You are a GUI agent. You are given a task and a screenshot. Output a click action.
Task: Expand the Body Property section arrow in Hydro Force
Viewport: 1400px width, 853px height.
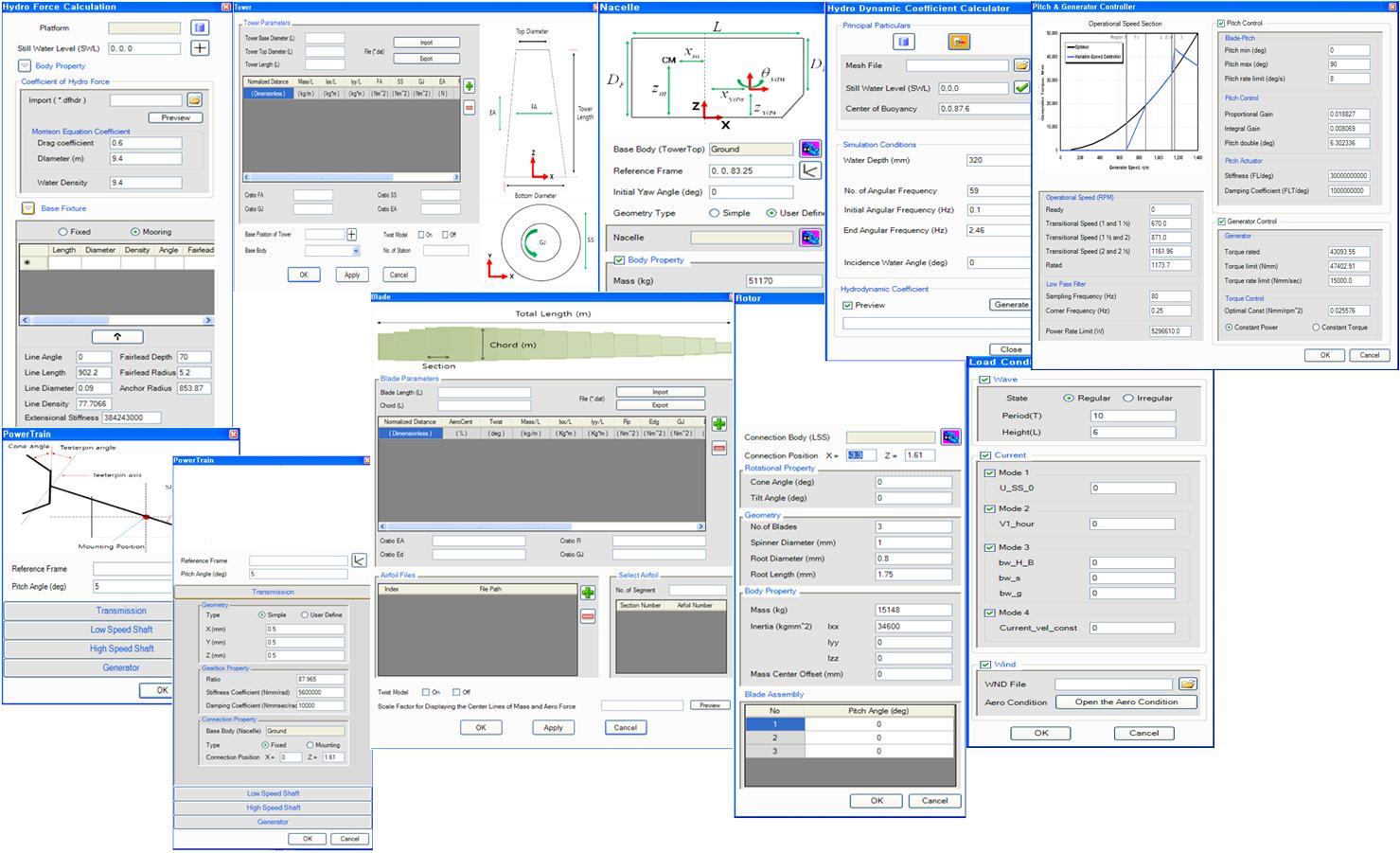pos(25,66)
